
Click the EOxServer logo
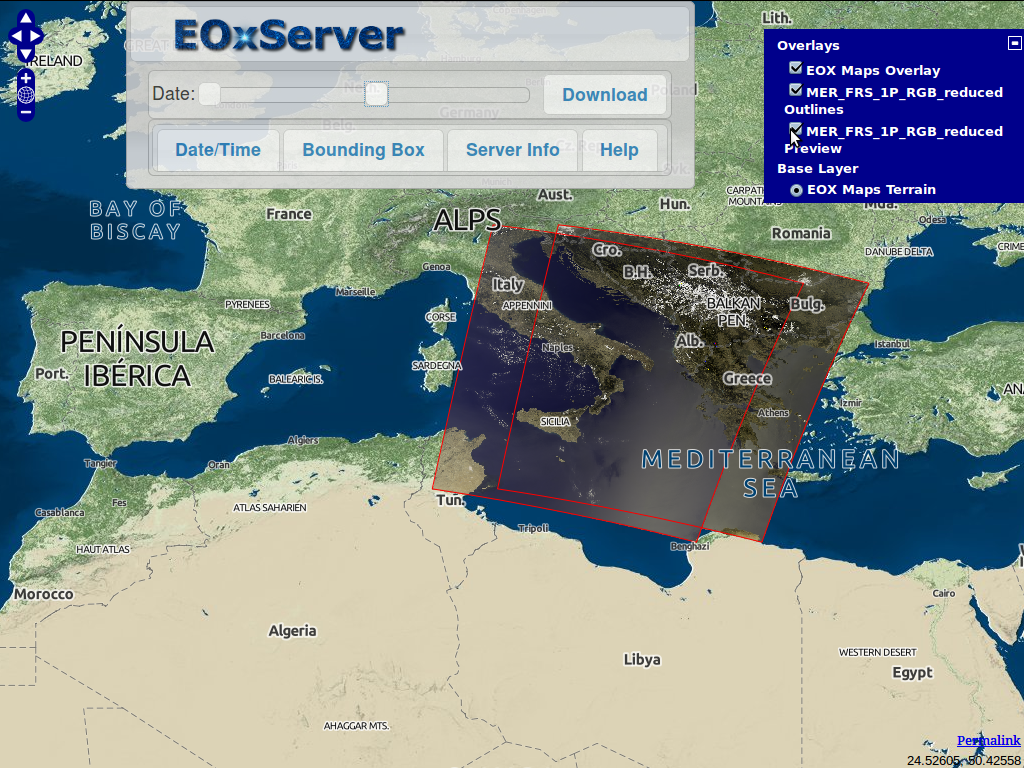pyautogui.click(x=289, y=35)
